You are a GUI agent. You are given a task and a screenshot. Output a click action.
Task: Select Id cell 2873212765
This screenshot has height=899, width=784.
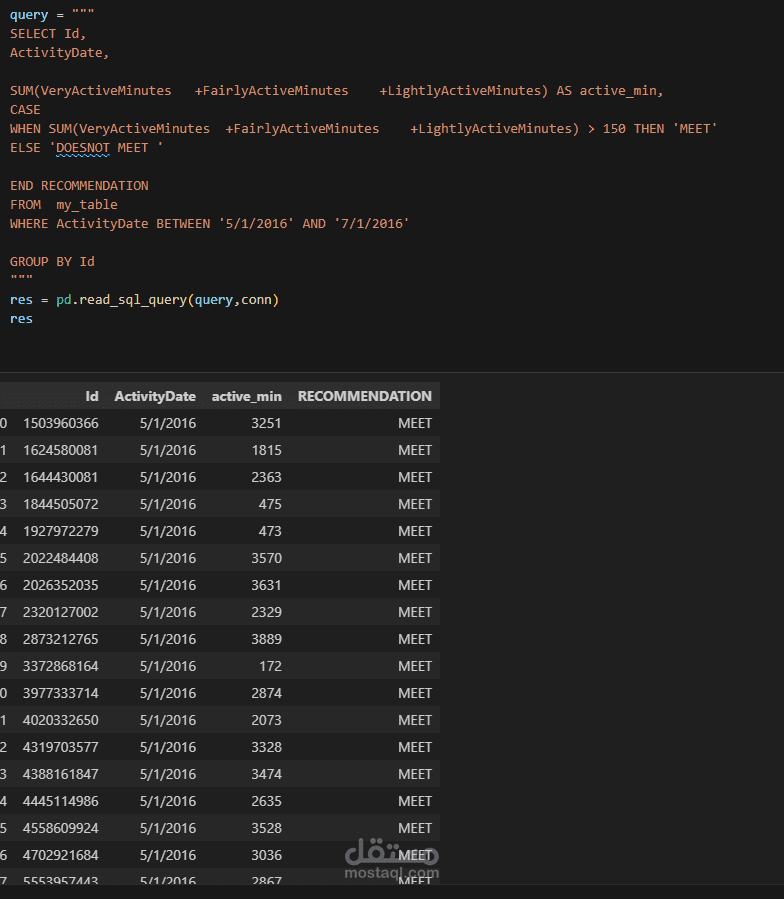pos(61,639)
